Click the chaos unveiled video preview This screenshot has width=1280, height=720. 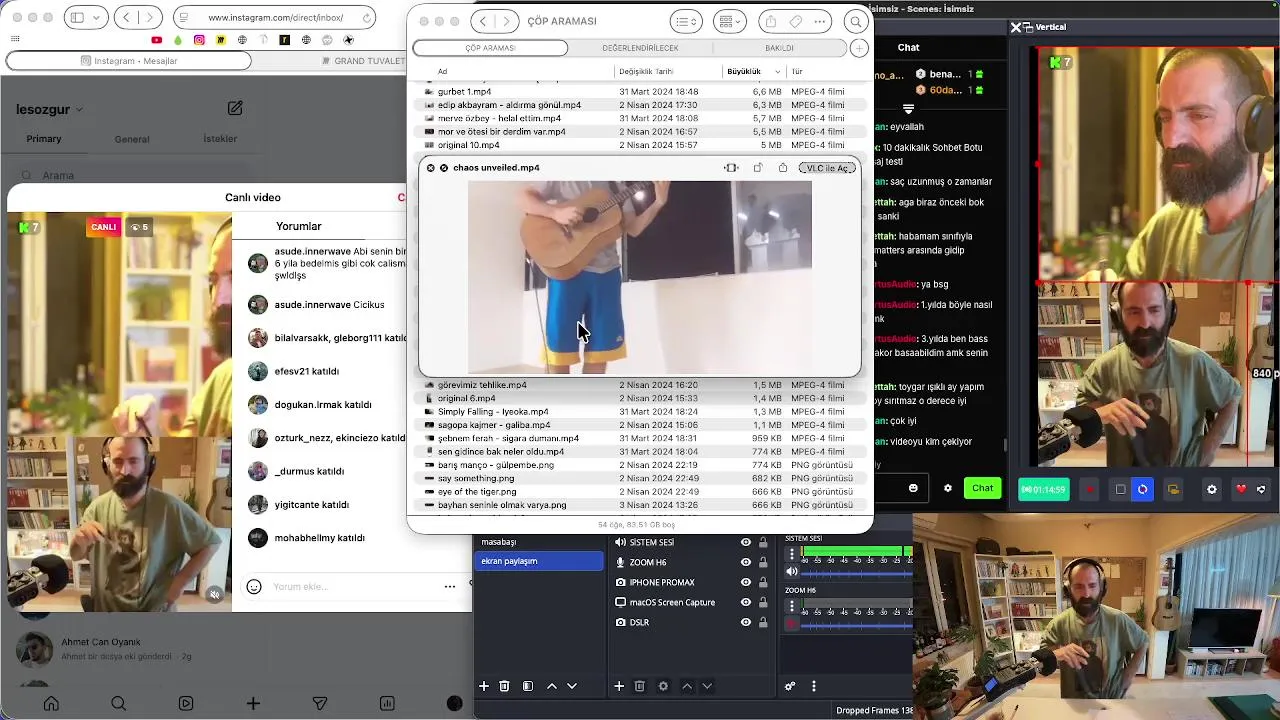(640, 277)
